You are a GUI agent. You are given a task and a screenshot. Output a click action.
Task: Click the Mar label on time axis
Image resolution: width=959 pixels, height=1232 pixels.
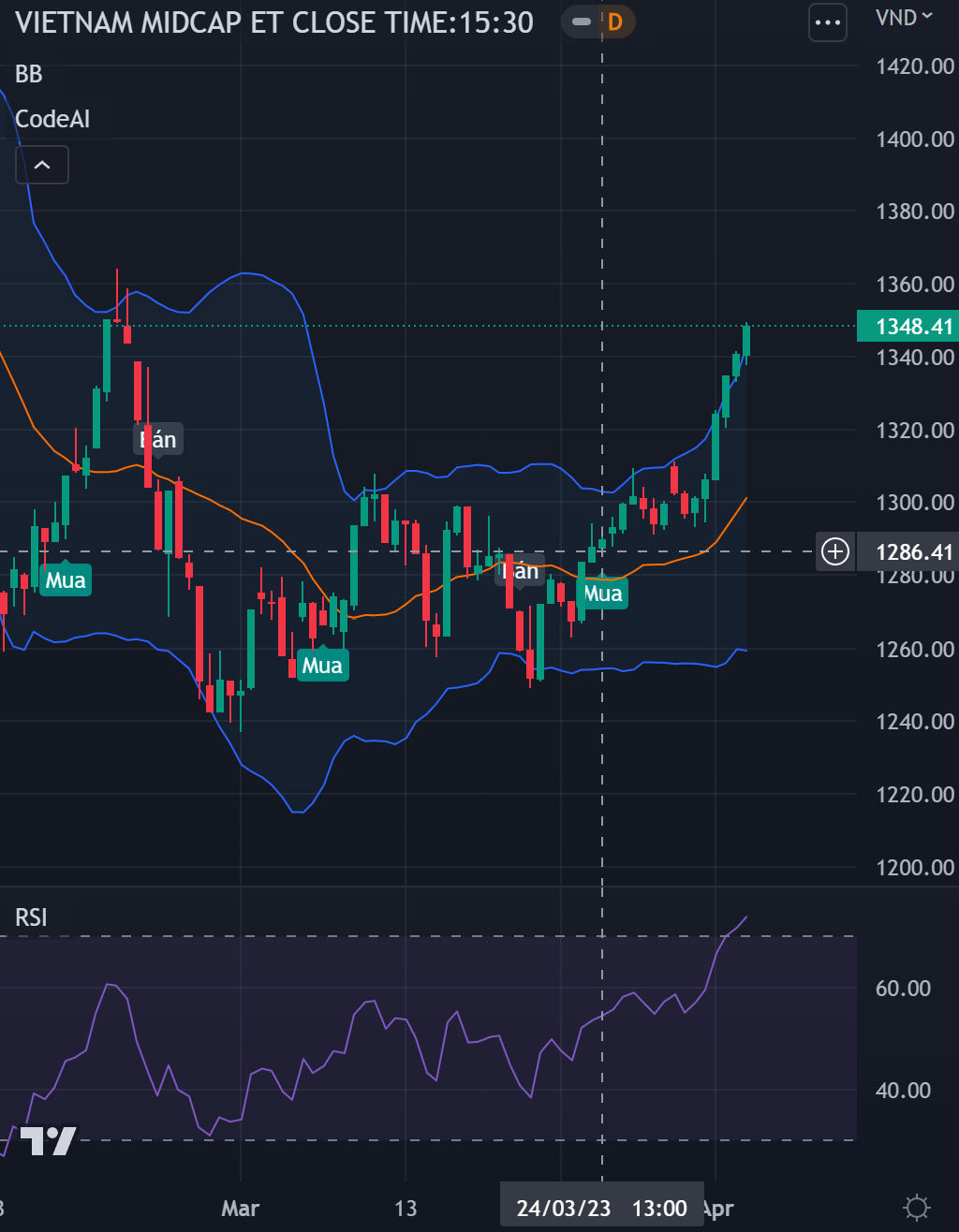pos(240,1208)
